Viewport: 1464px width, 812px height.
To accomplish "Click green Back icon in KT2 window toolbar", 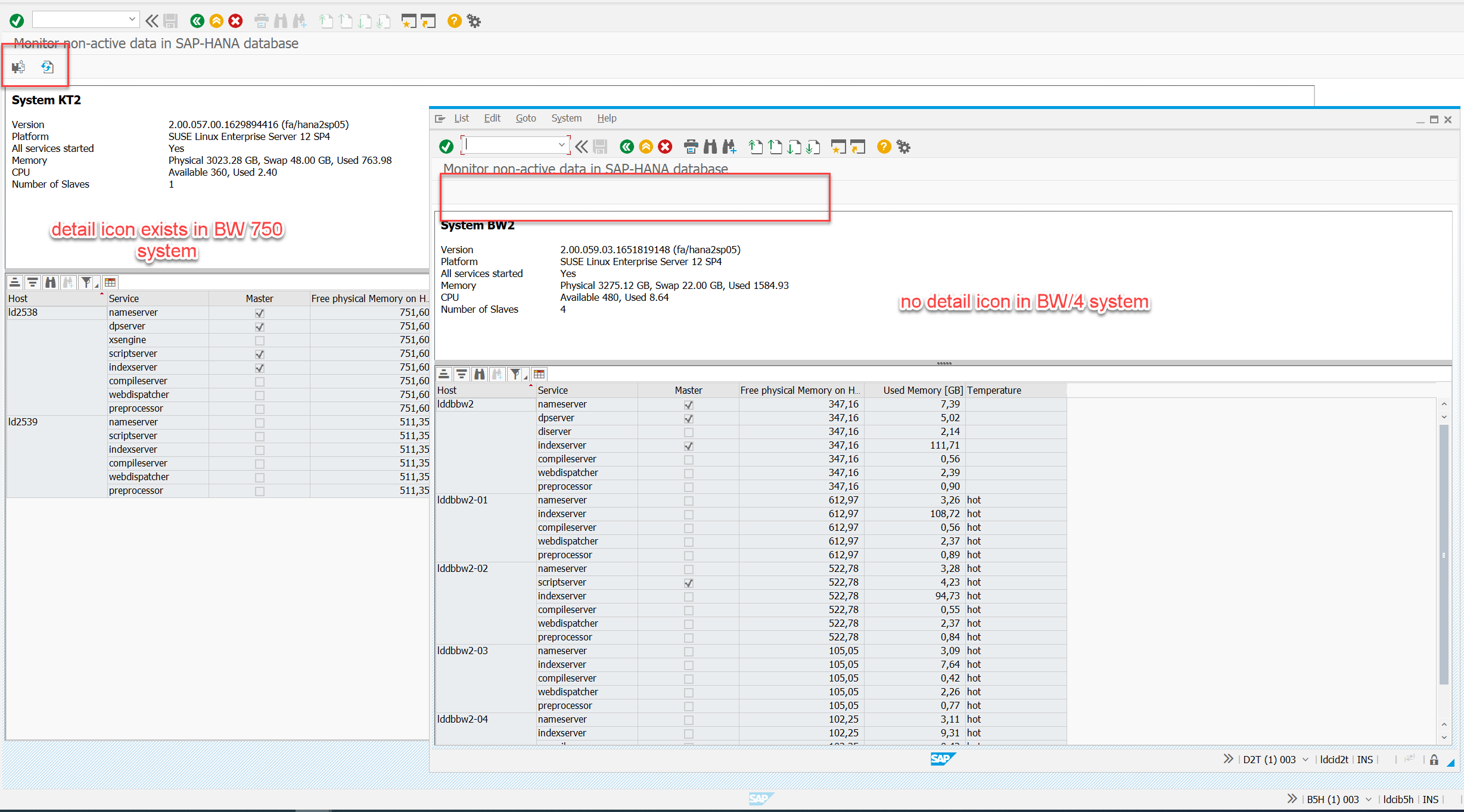I will click(197, 21).
